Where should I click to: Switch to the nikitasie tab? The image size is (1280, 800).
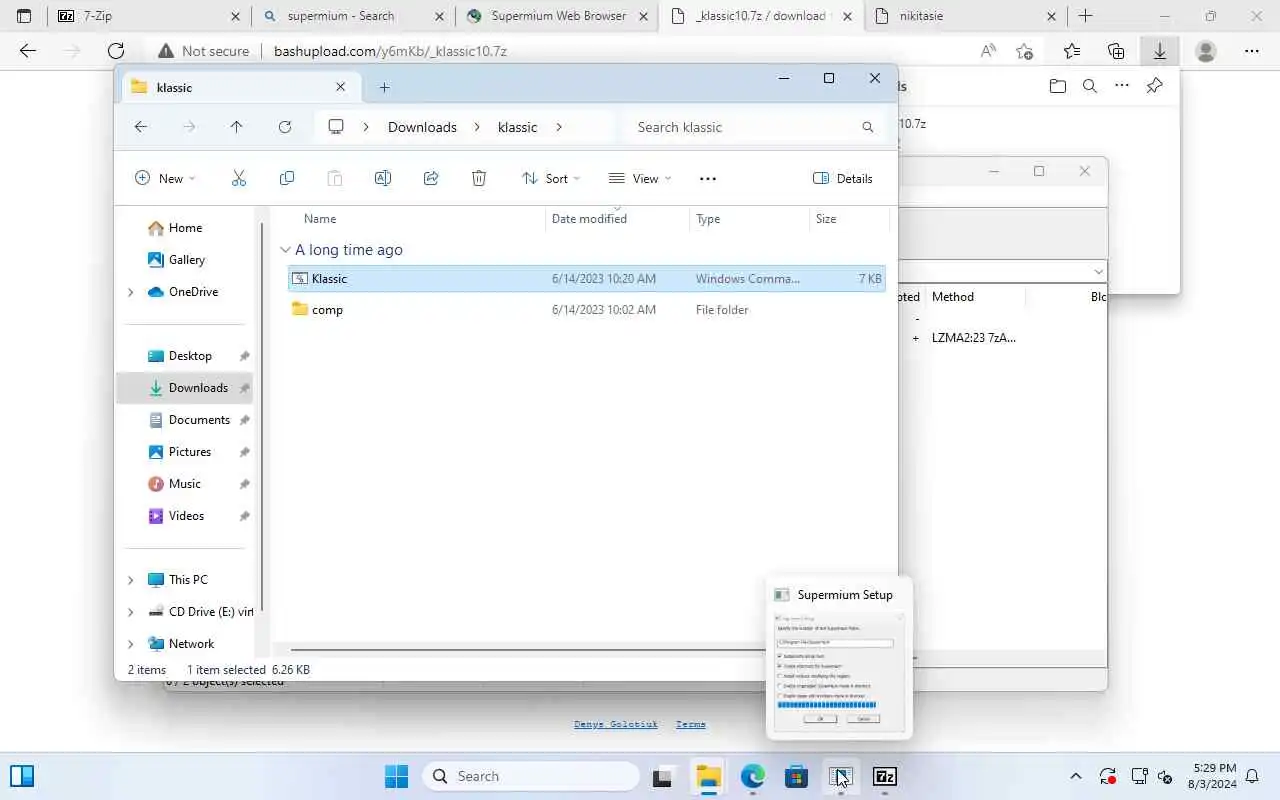click(964, 16)
